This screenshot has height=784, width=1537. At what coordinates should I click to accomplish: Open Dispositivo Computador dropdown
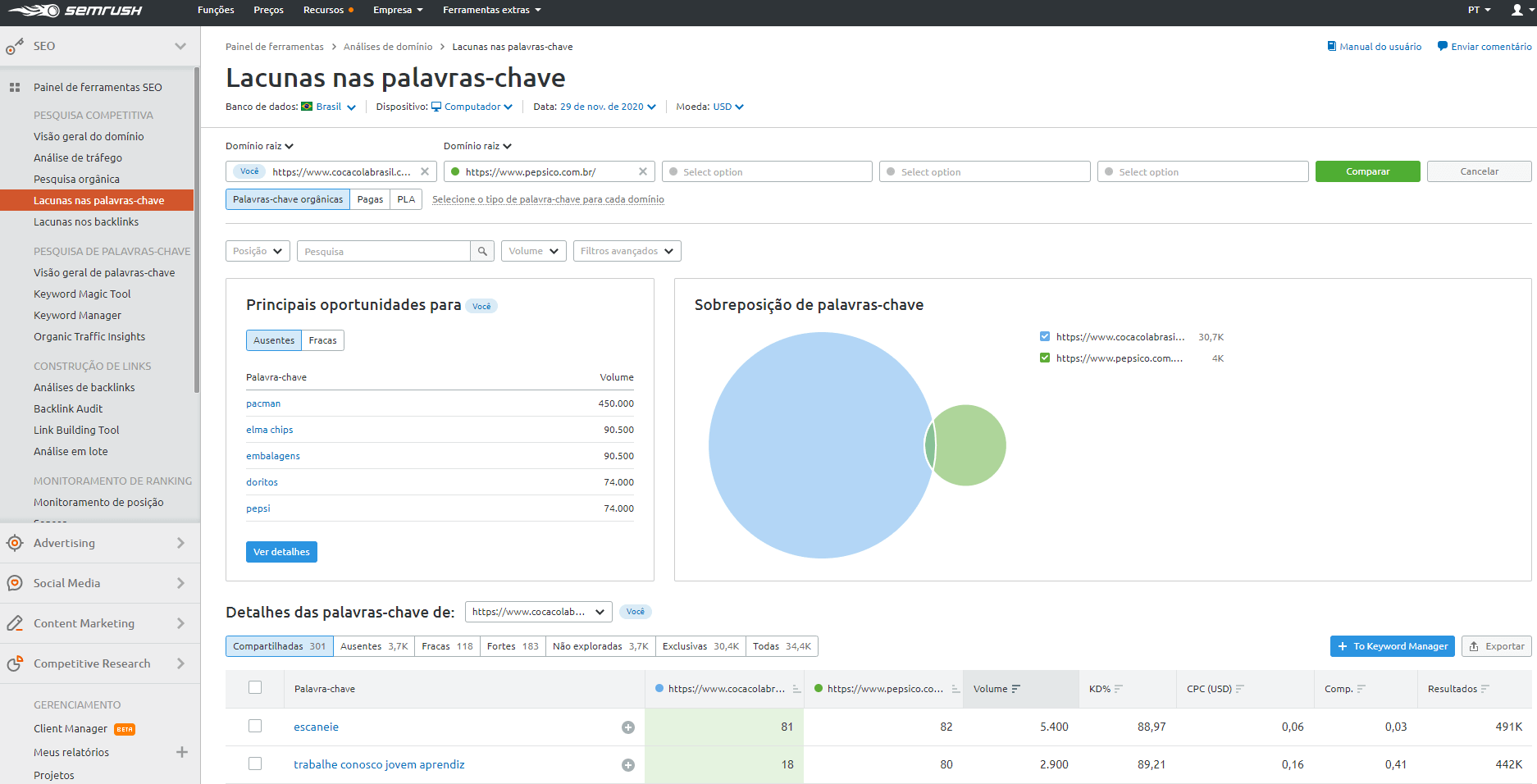pos(472,107)
